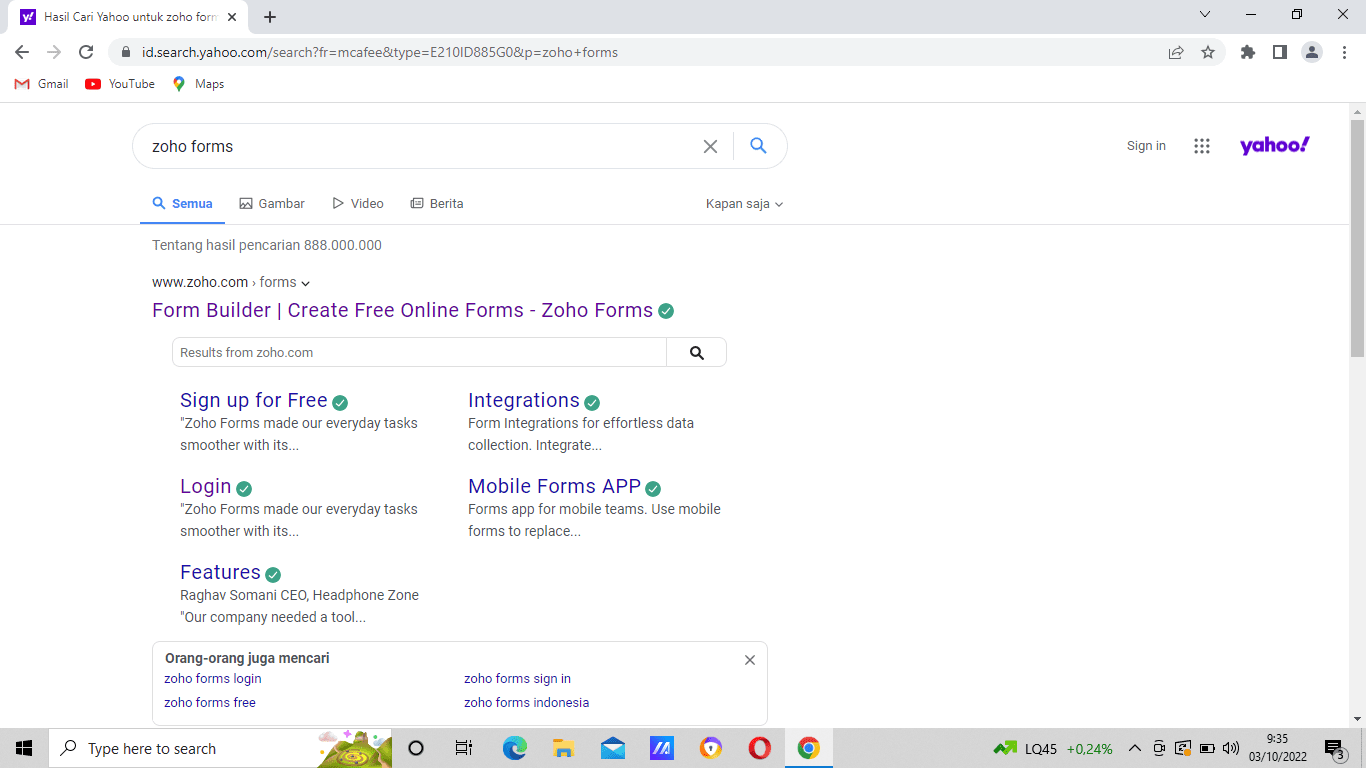Viewport: 1366px width, 768px height.
Task: Open the Yahoo apps grid icon
Action: (1202, 146)
